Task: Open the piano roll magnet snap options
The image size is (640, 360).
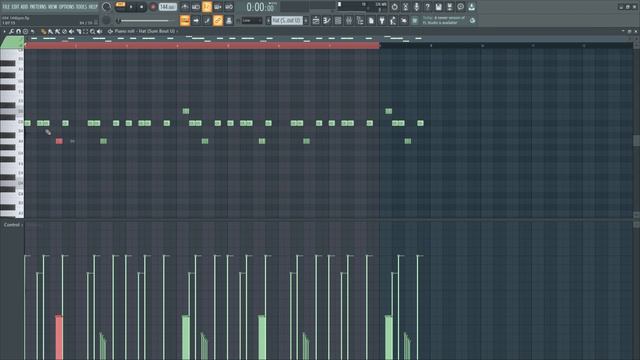Action: point(18,31)
